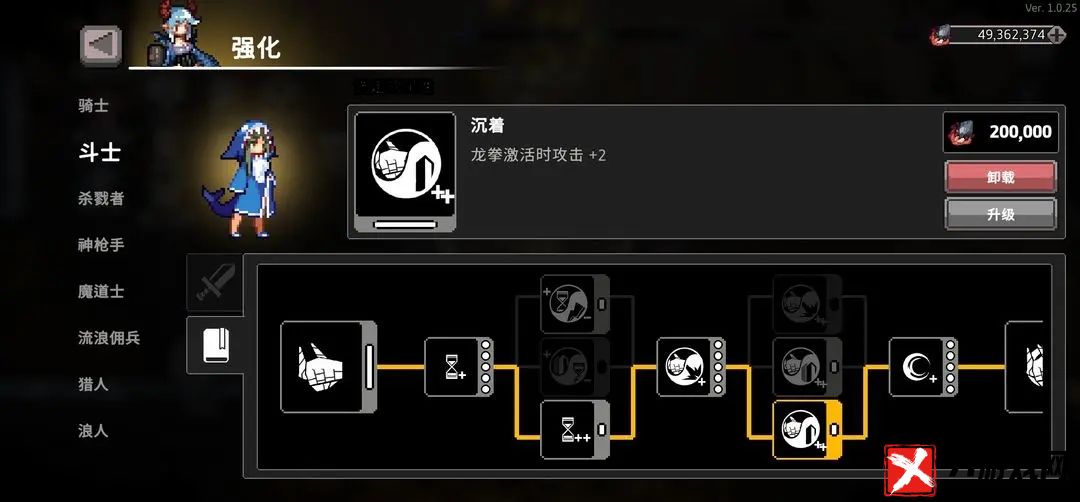The width and height of the screenshot is (1080, 502).
Task: Choose 杀戮者 class from the list
Action: [101, 198]
